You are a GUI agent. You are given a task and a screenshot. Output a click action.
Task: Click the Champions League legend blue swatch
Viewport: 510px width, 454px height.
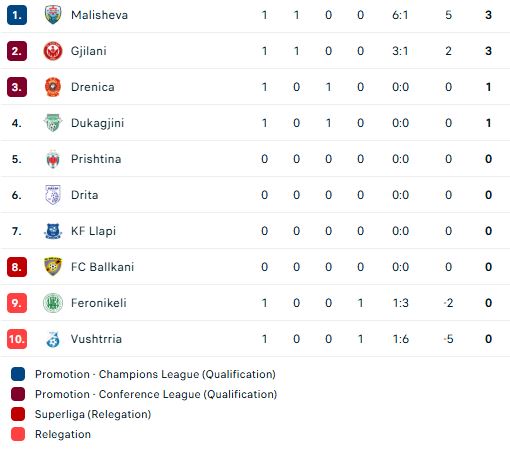click(18, 374)
